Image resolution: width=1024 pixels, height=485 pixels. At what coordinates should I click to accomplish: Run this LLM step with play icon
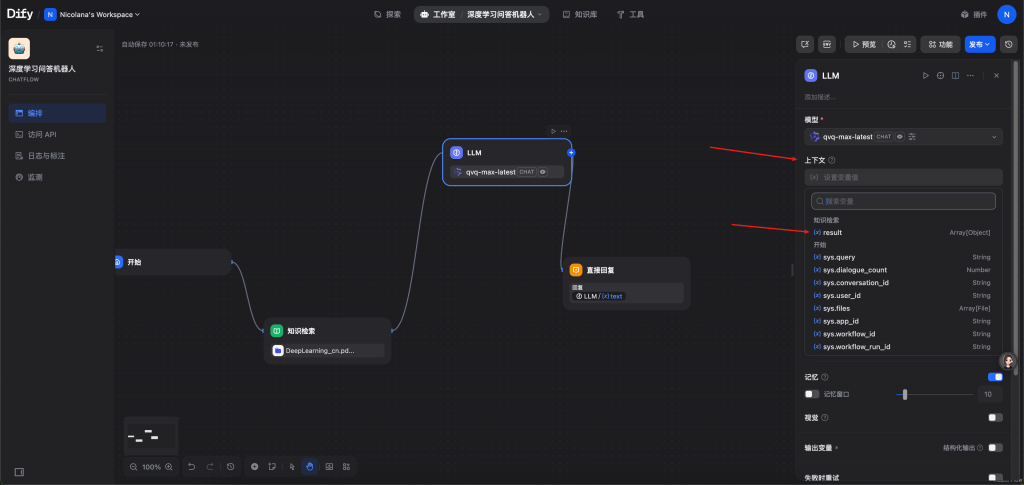(x=924, y=76)
